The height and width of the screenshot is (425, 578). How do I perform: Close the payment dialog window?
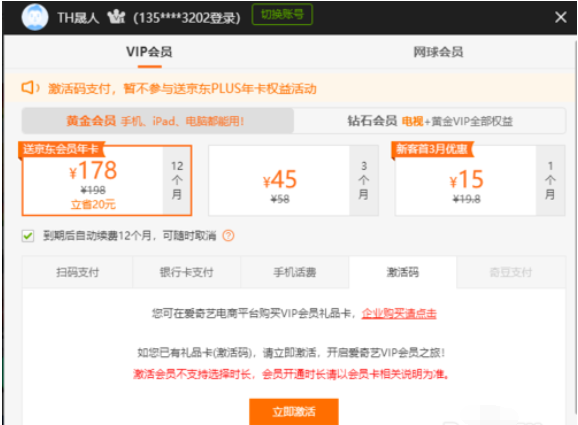click(561, 17)
